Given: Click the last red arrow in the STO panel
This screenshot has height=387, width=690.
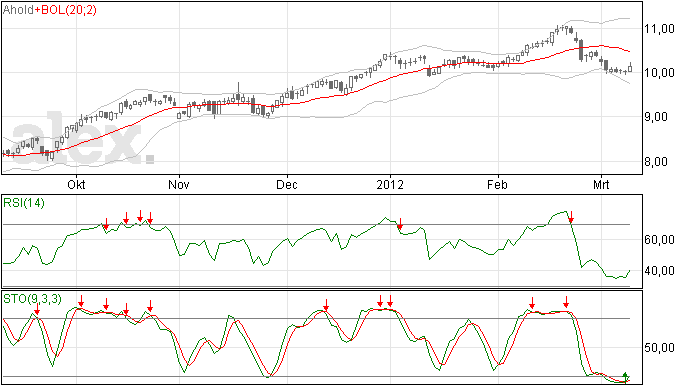Looking at the screenshot, I should click(566, 302).
